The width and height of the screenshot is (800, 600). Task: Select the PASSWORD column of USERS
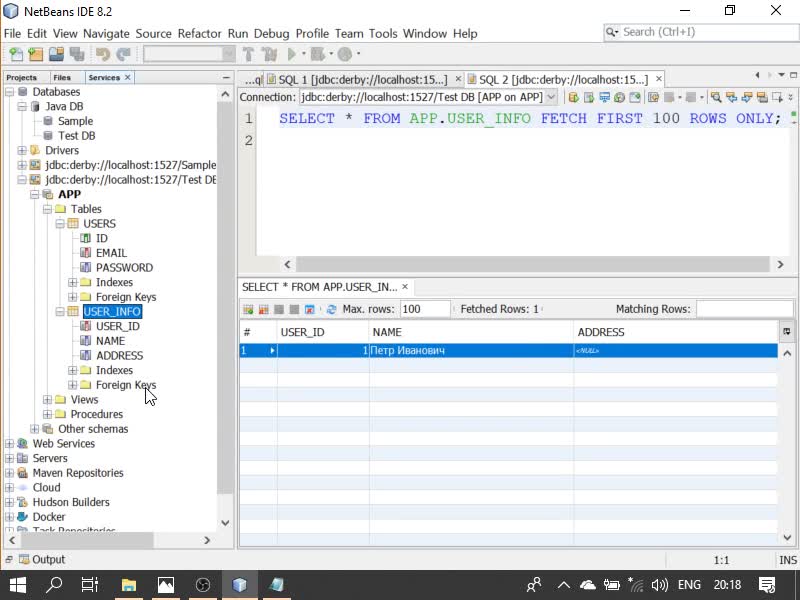(124, 268)
